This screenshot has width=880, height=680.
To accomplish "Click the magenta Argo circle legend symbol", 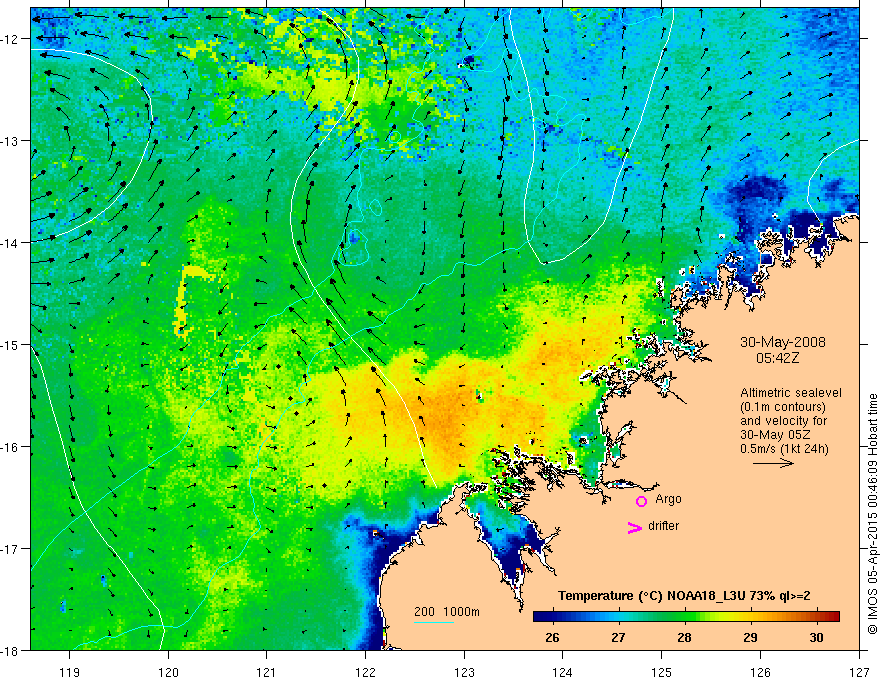I will click(641, 501).
